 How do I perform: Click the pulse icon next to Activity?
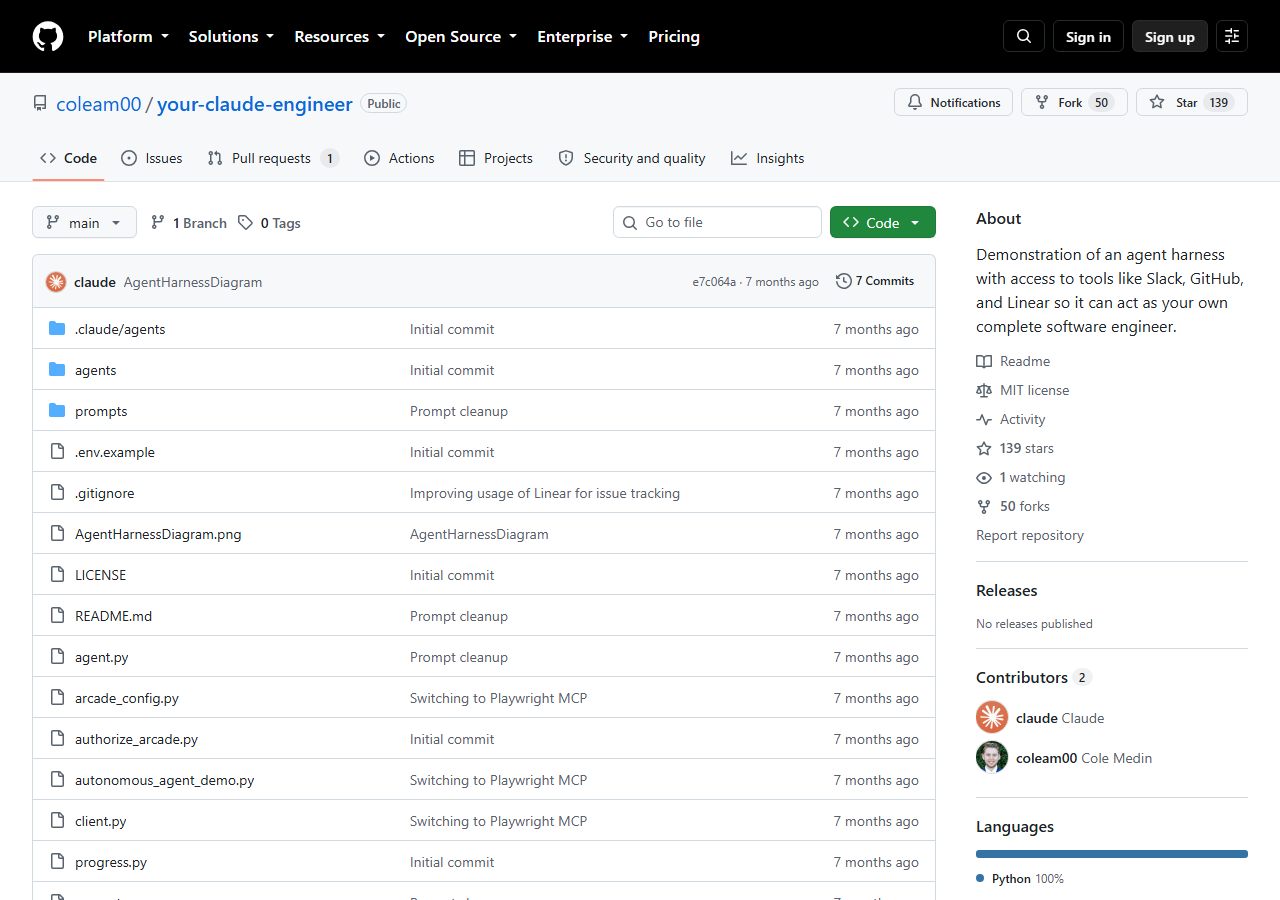pyautogui.click(x=984, y=419)
